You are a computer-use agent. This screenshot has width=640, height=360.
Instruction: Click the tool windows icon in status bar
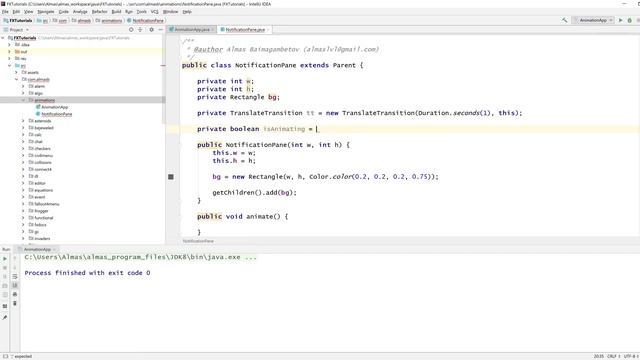[x=5, y=356]
